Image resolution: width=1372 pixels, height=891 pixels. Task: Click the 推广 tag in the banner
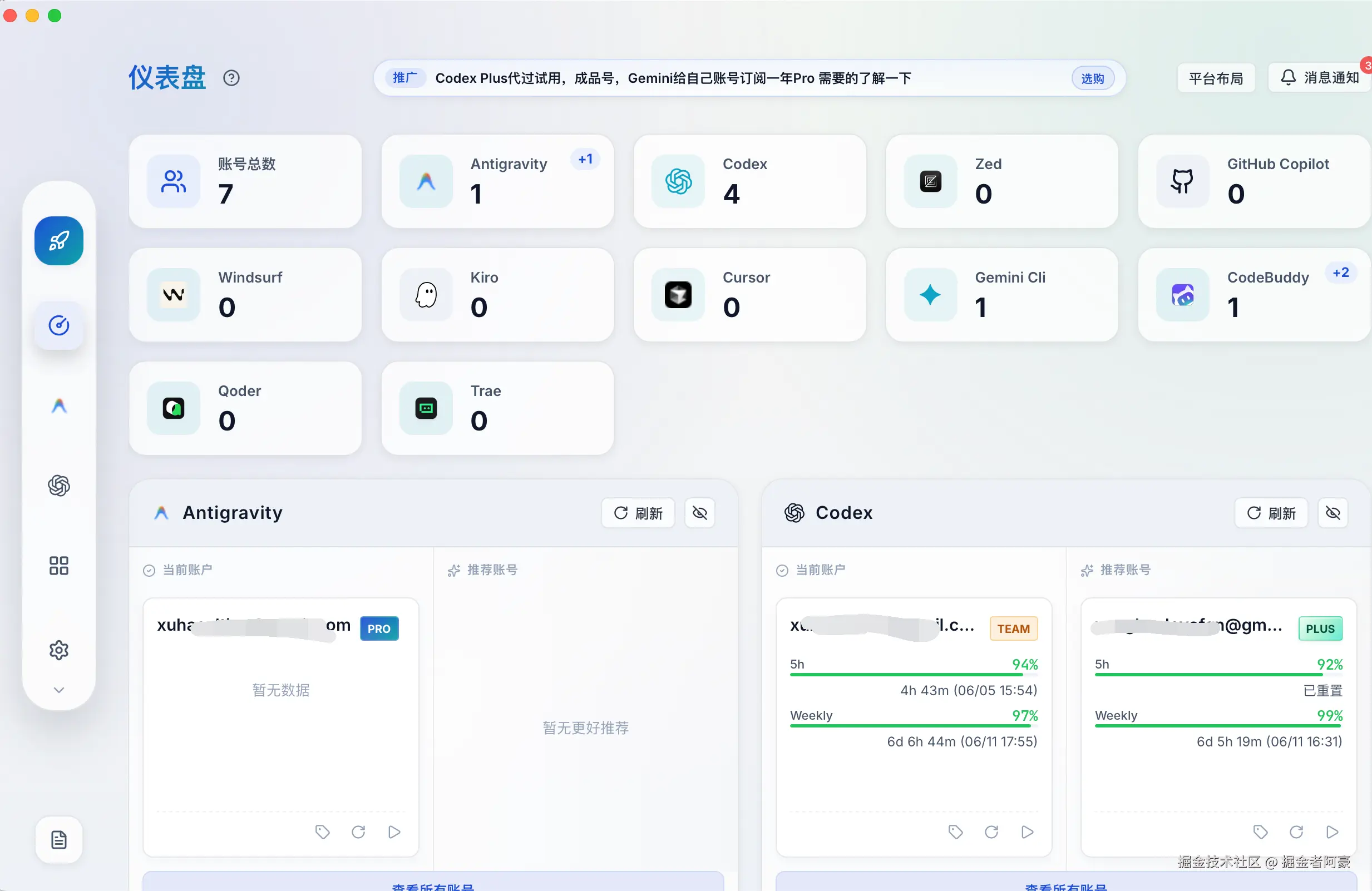pyautogui.click(x=405, y=78)
